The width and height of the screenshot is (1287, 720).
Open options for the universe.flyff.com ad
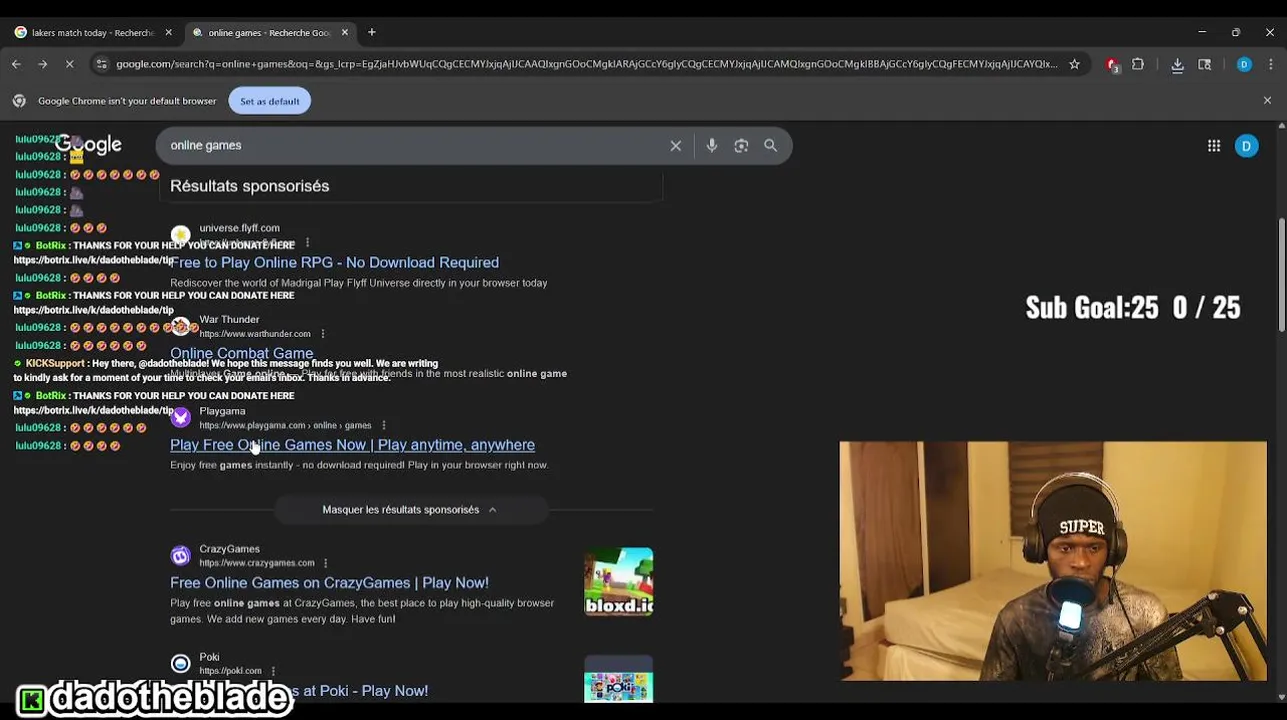click(307, 243)
